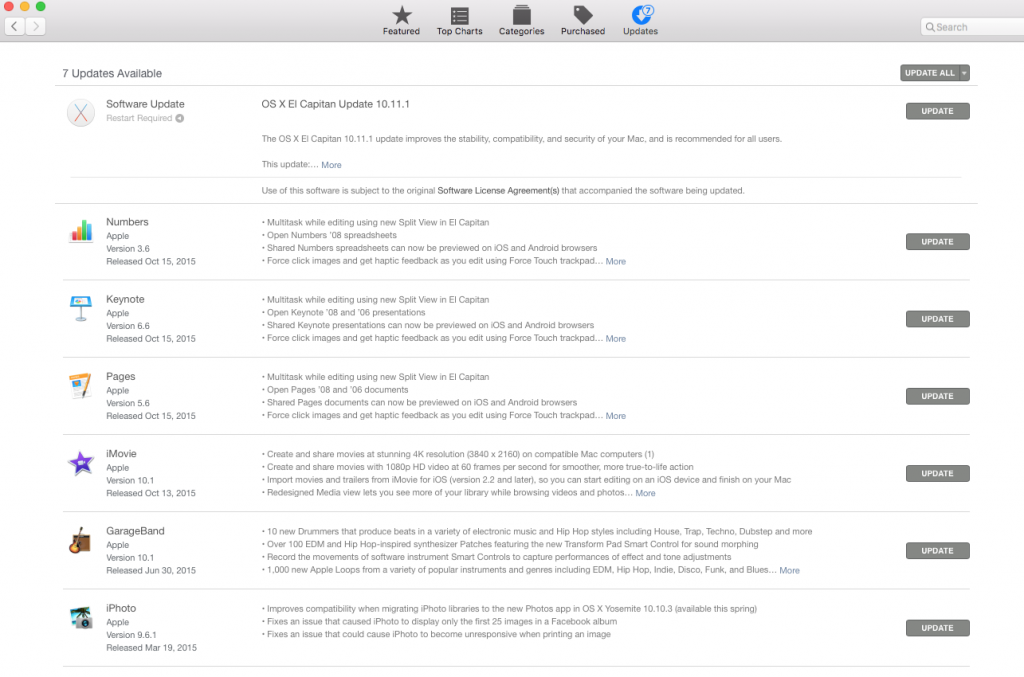Viewport: 1024px width, 677px height.
Task: Click the Keynote app name
Action: (x=125, y=299)
